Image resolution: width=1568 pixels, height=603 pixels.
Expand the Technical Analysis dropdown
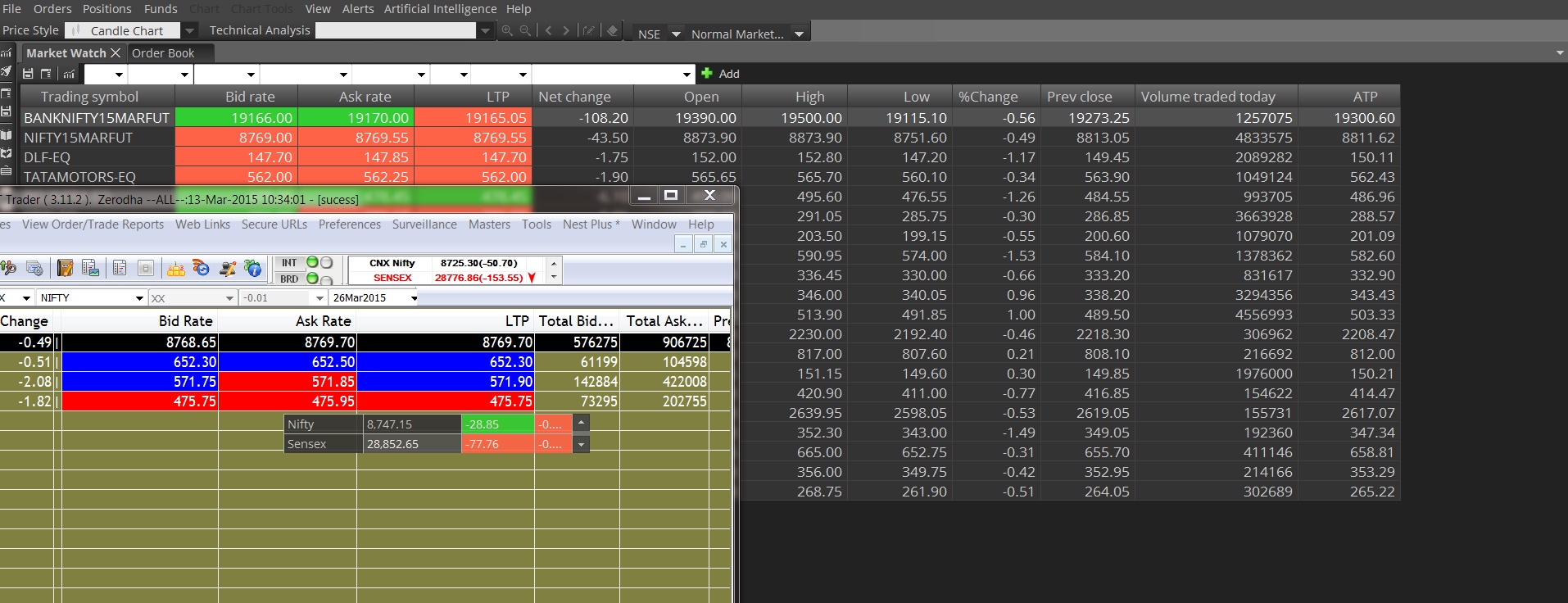(485, 30)
